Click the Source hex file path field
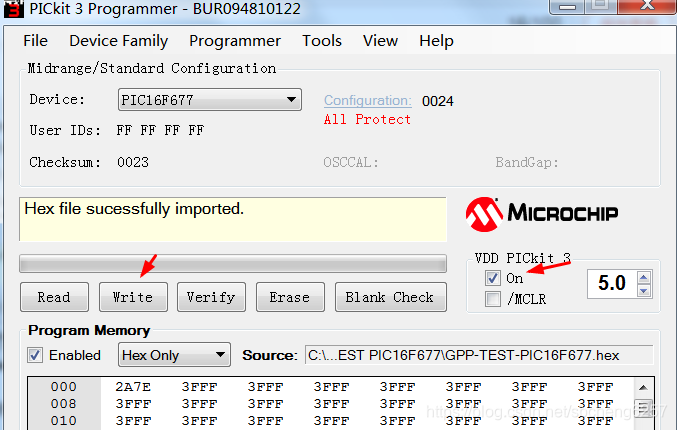This screenshot has height=430, width=677. [x=479, y=355]
